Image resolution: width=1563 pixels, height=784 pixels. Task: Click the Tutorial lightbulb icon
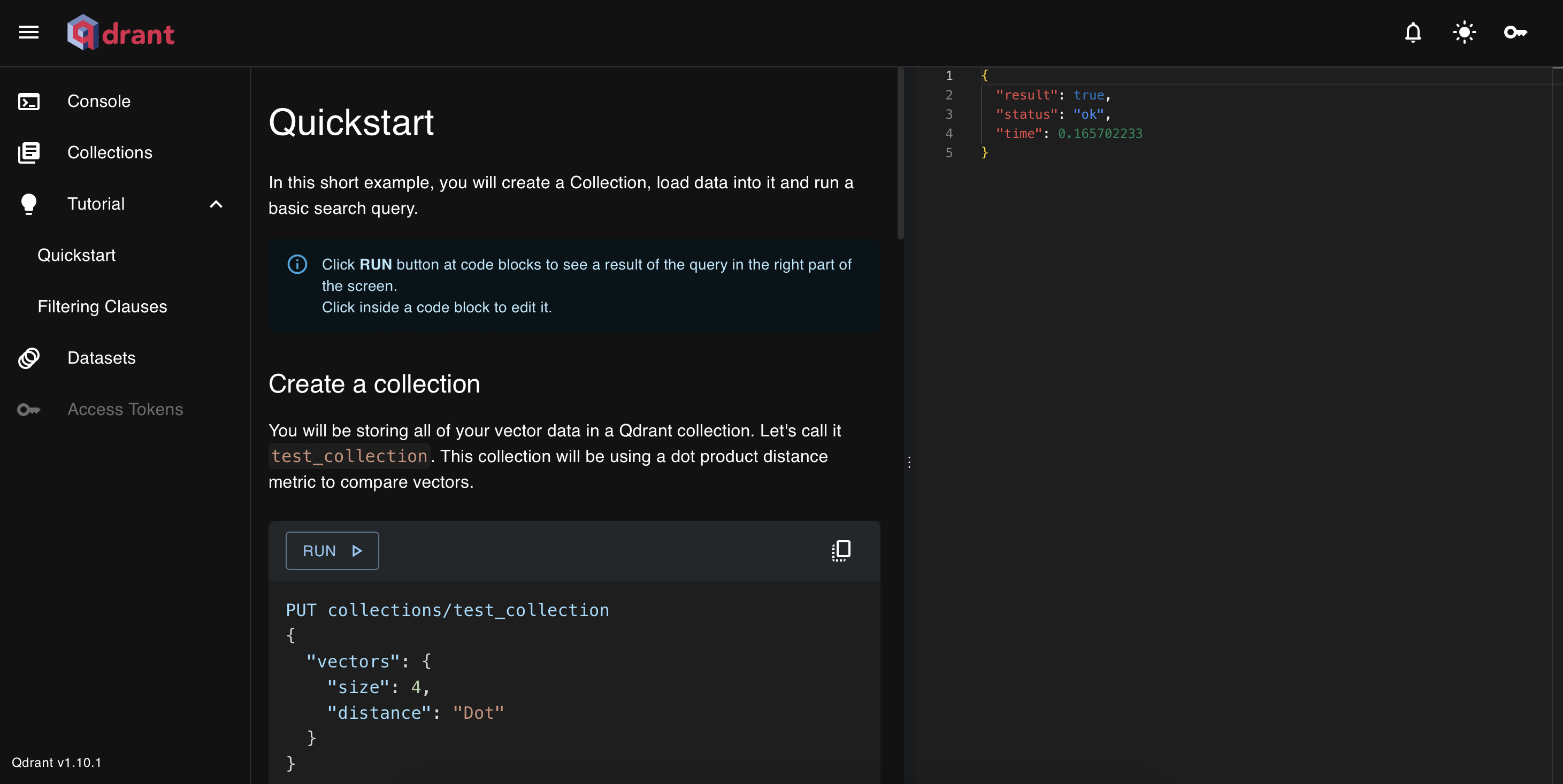[x=28, y=204]
